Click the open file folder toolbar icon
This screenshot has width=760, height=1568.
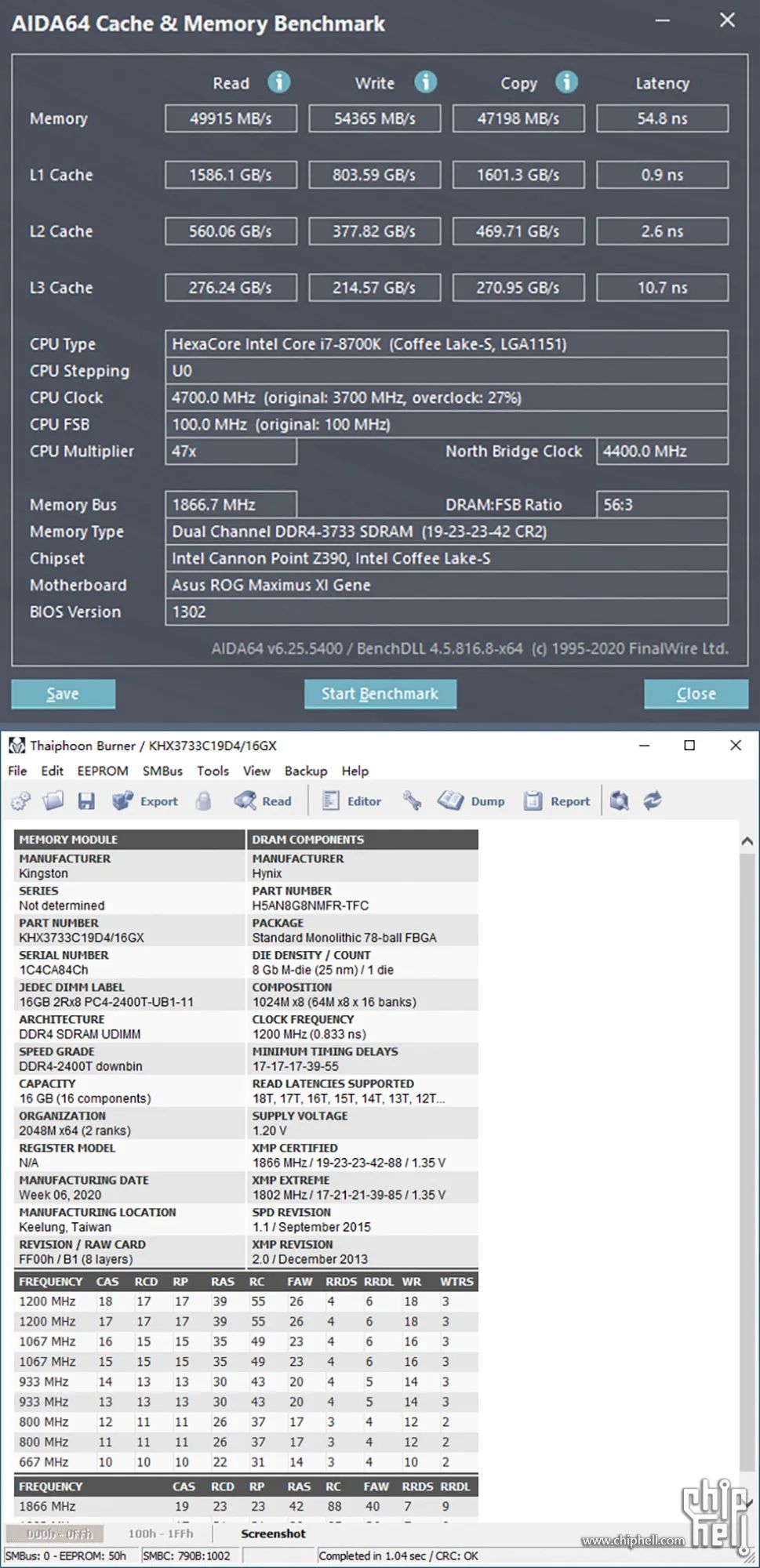click(53, 800)
